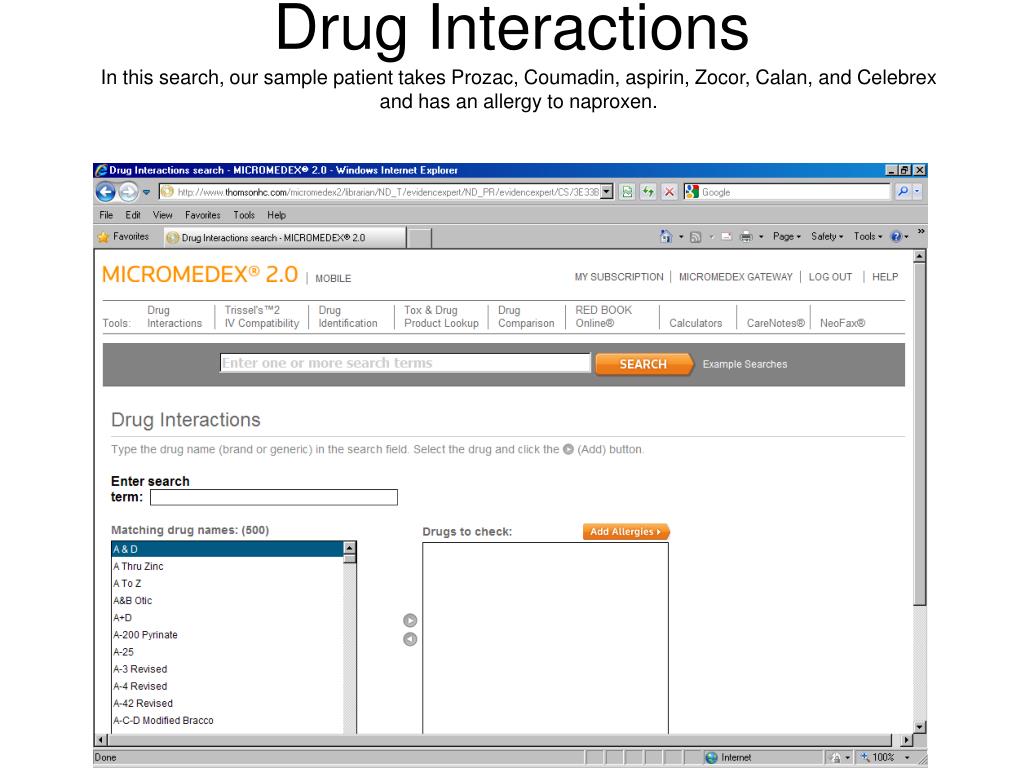Select the CareNotes tool
The width and height of the screenshot is (1024, 768).
[x=775, y=323]
